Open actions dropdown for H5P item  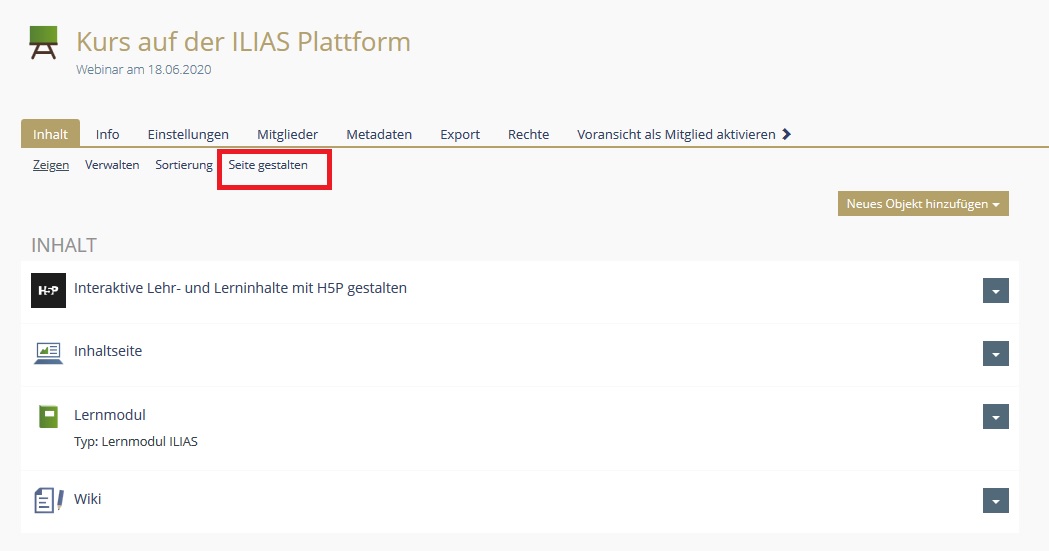pos(995,290)
